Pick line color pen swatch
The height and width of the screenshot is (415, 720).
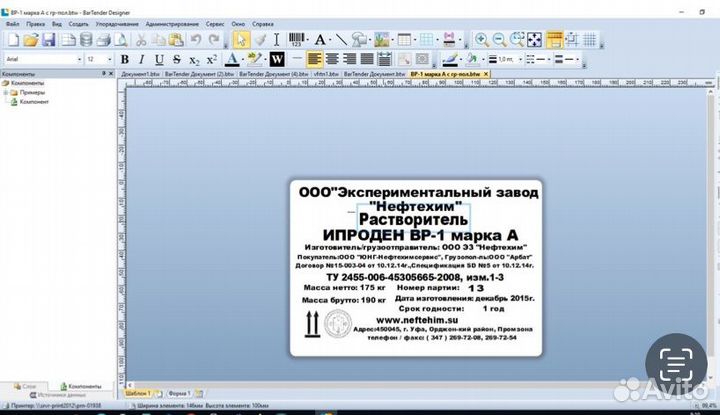(450, 59)
